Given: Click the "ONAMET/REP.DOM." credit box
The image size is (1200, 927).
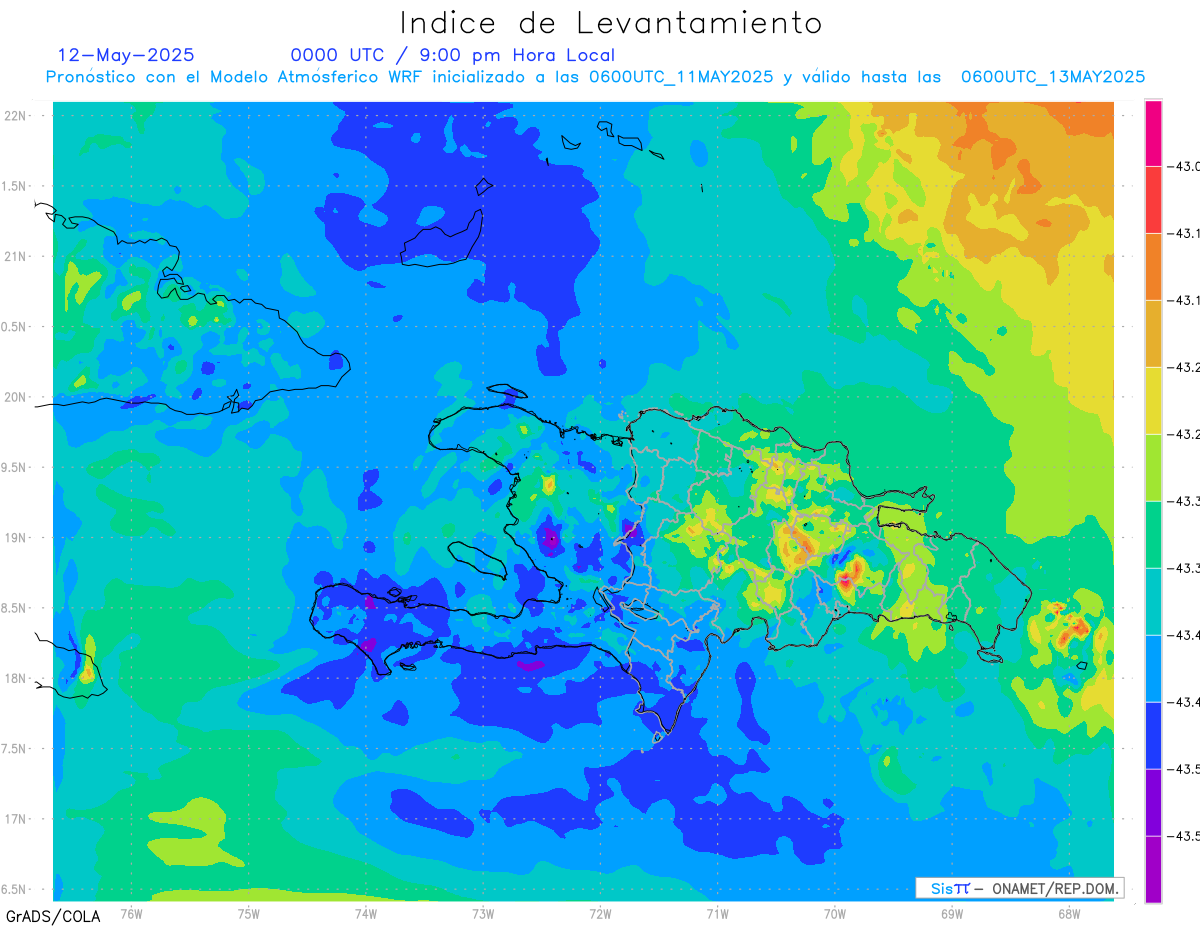Looking at the screenshot, I should (1019, 888).
